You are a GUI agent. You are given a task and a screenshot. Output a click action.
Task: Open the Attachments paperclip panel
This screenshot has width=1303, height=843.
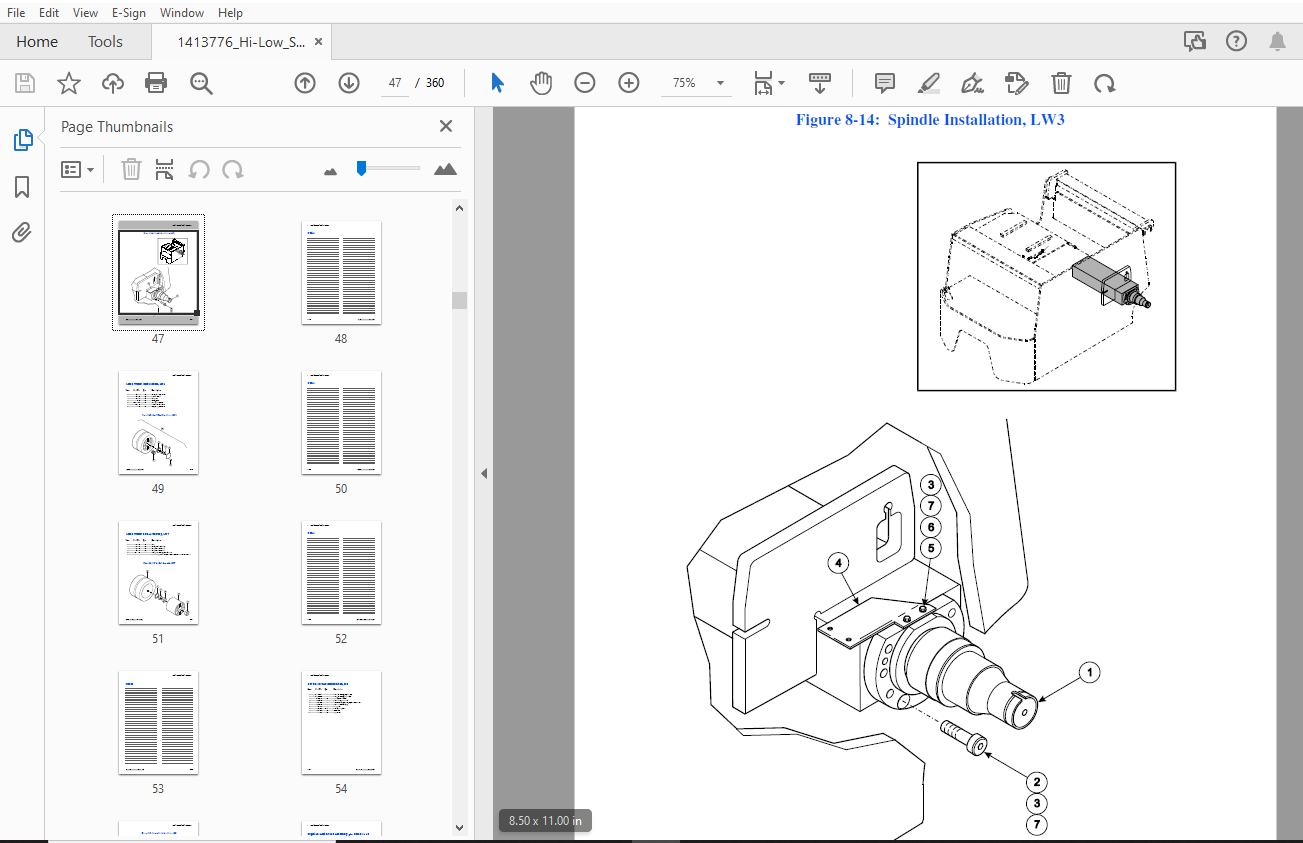pyautogui.click(x=22, y=233)
